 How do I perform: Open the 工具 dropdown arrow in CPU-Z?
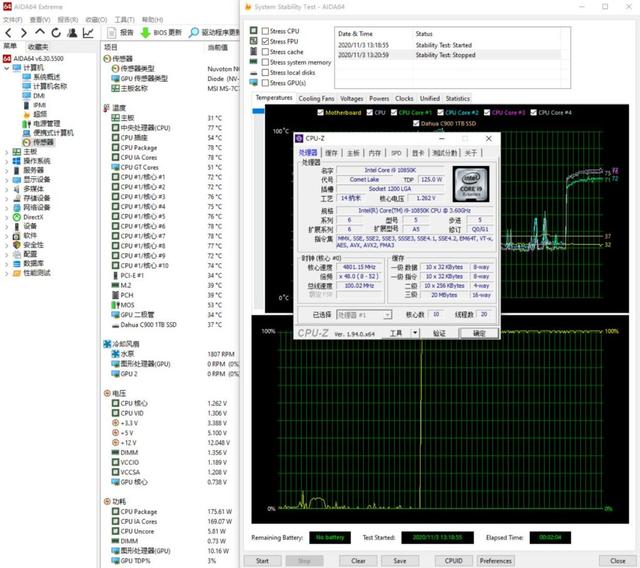click(x=415, y=333)
